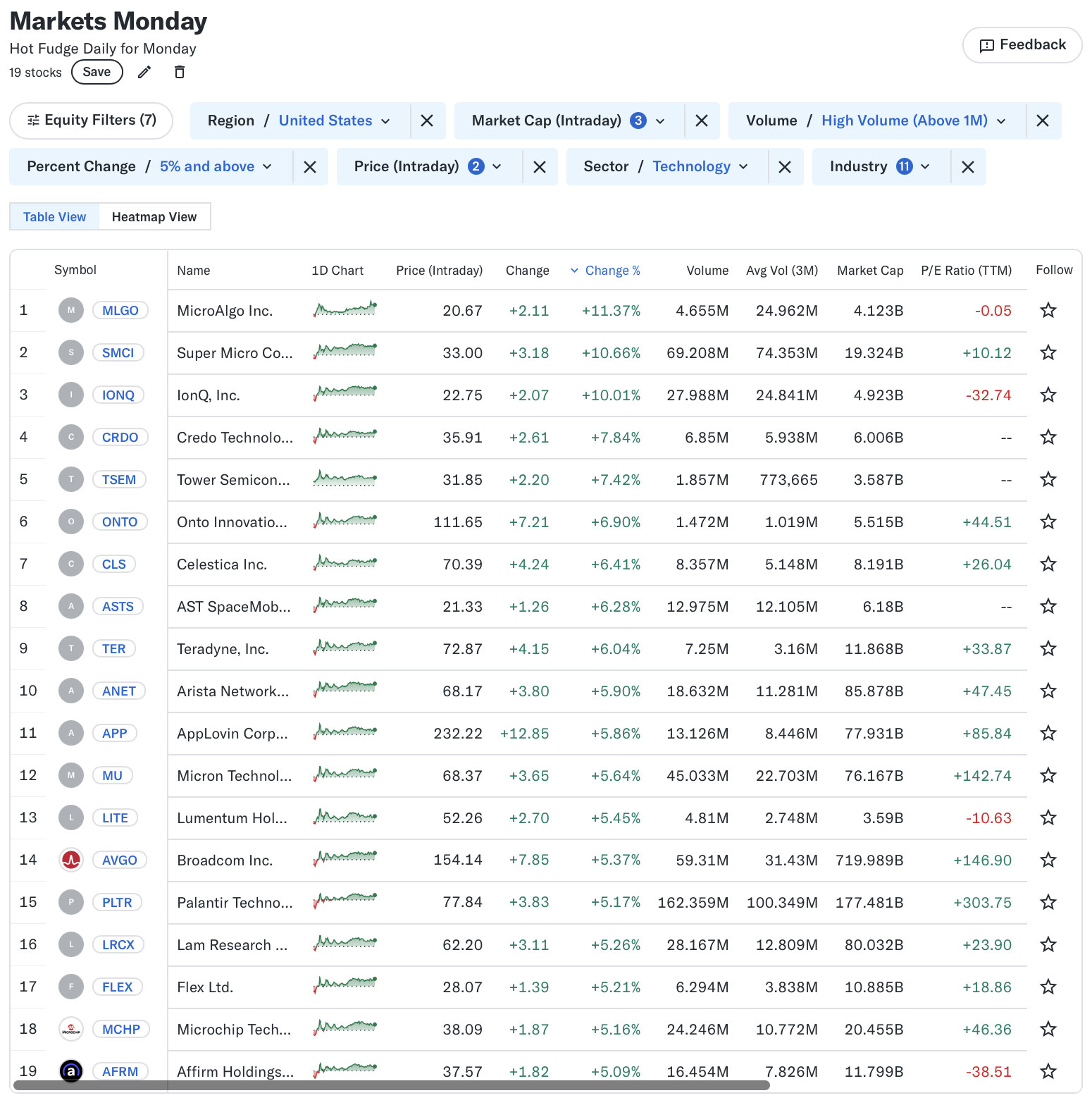The image size is (1092, 1105).
Task: Remove the Price (Intraday) filter with X
Action: click(540, 167)
